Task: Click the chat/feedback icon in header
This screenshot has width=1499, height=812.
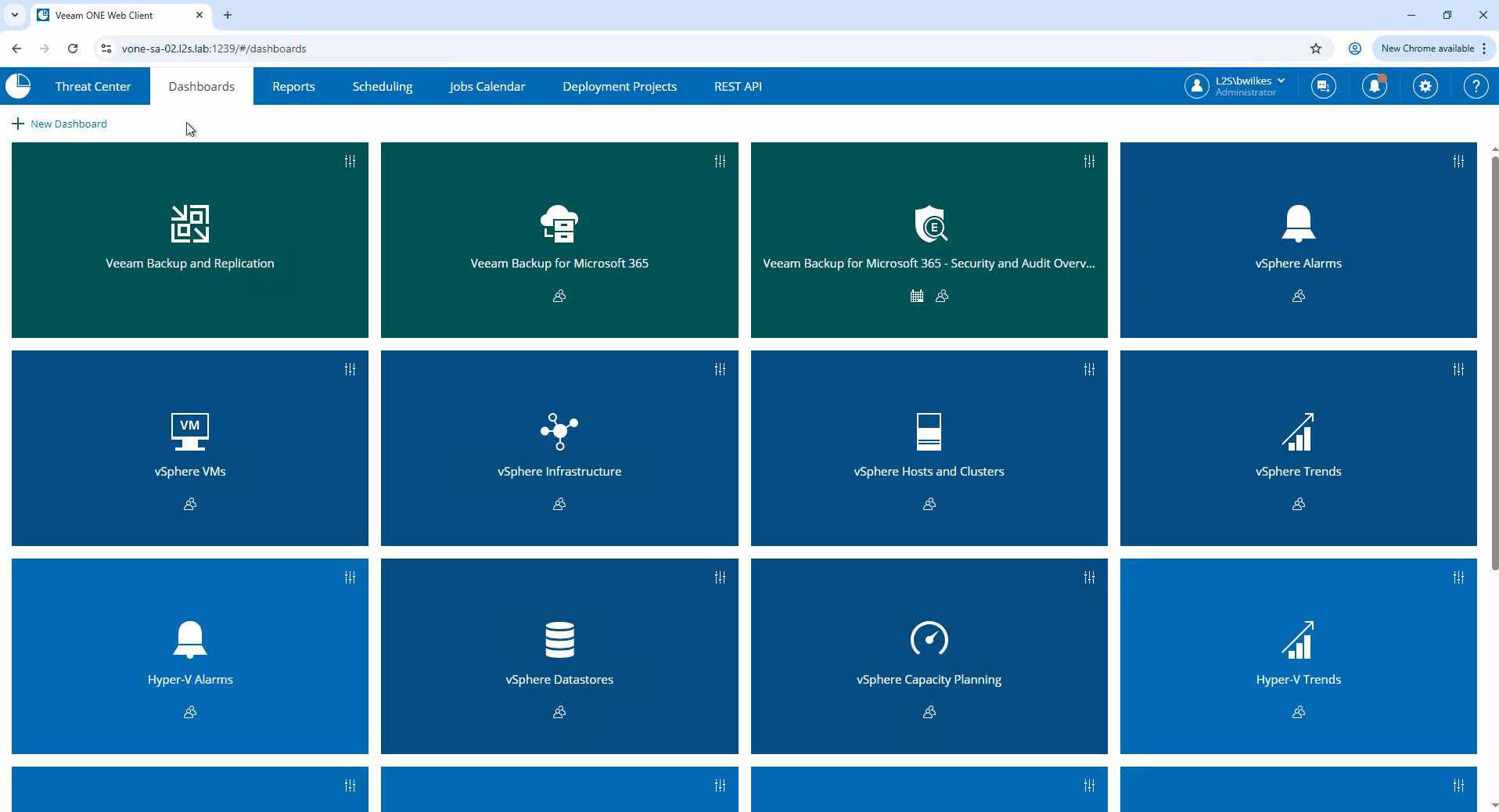Action: coord(1324,86)
